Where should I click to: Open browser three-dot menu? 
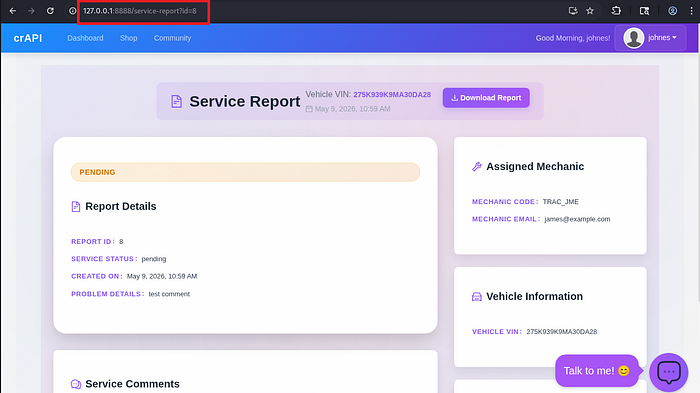pos(691,11)
